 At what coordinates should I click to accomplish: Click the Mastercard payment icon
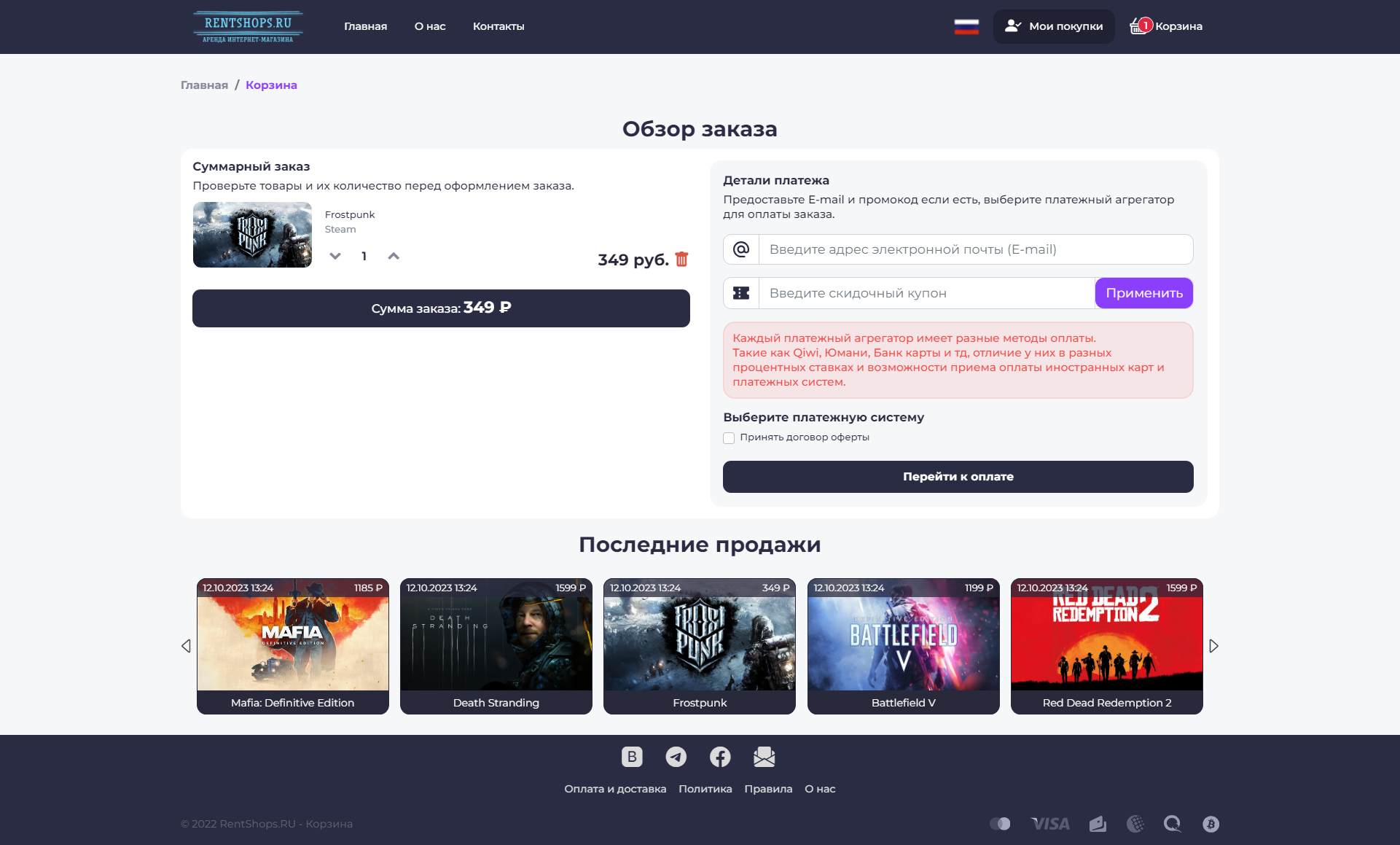[x=1000, y=824]
